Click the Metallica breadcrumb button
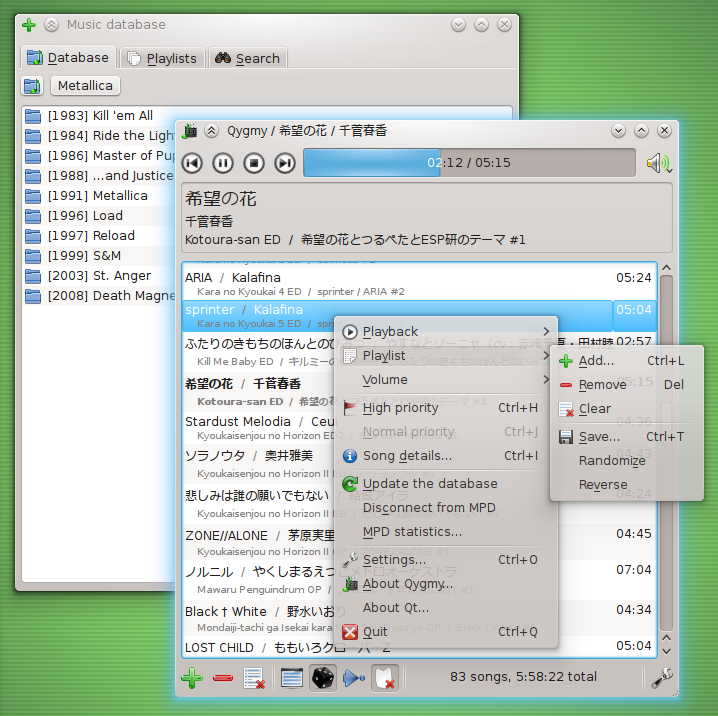This screenshot has height=716, width=718. click(x=86, y=86)
